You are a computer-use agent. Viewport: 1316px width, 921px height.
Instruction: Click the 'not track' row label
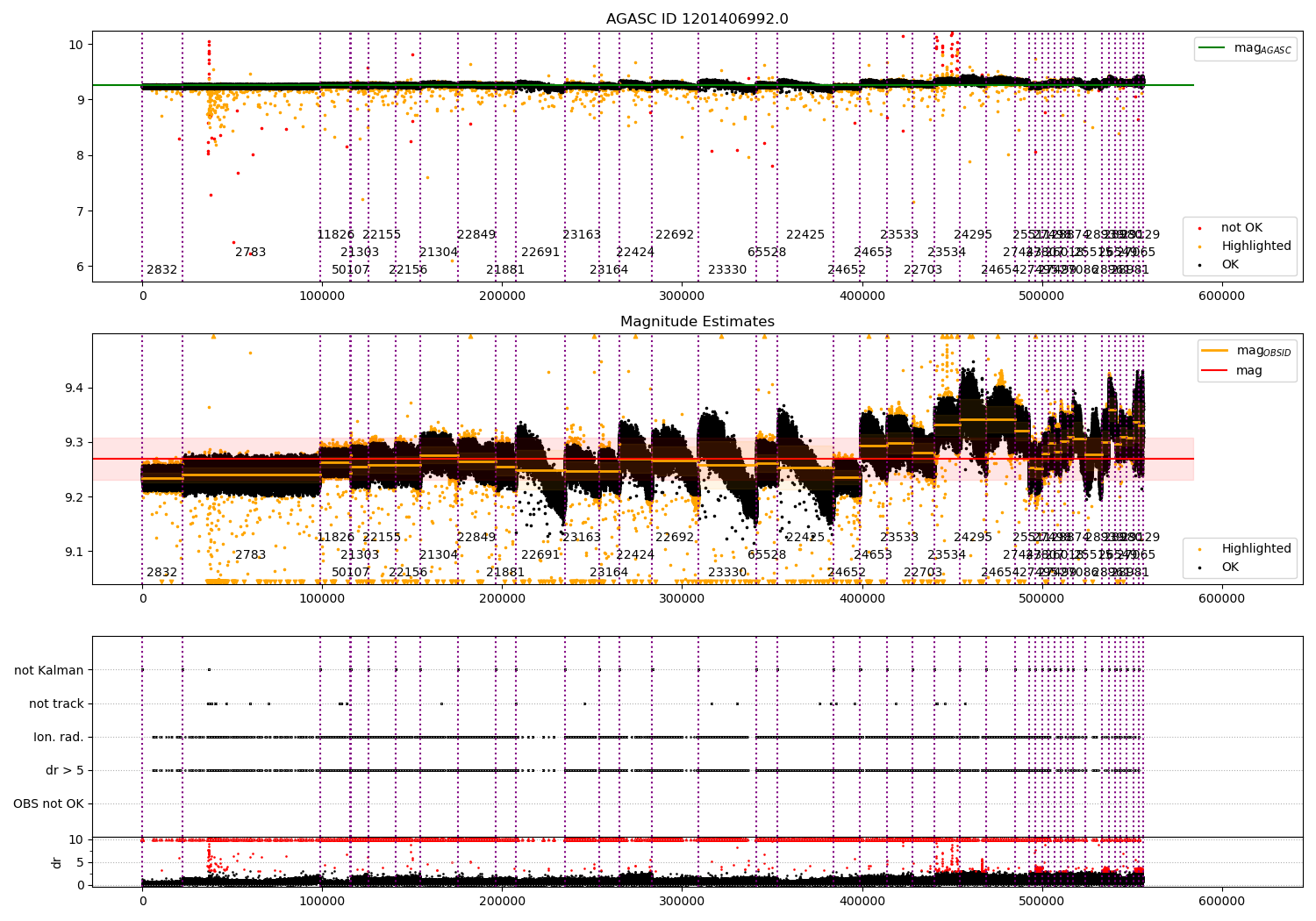pyautogui.click(x=56, y=704)
